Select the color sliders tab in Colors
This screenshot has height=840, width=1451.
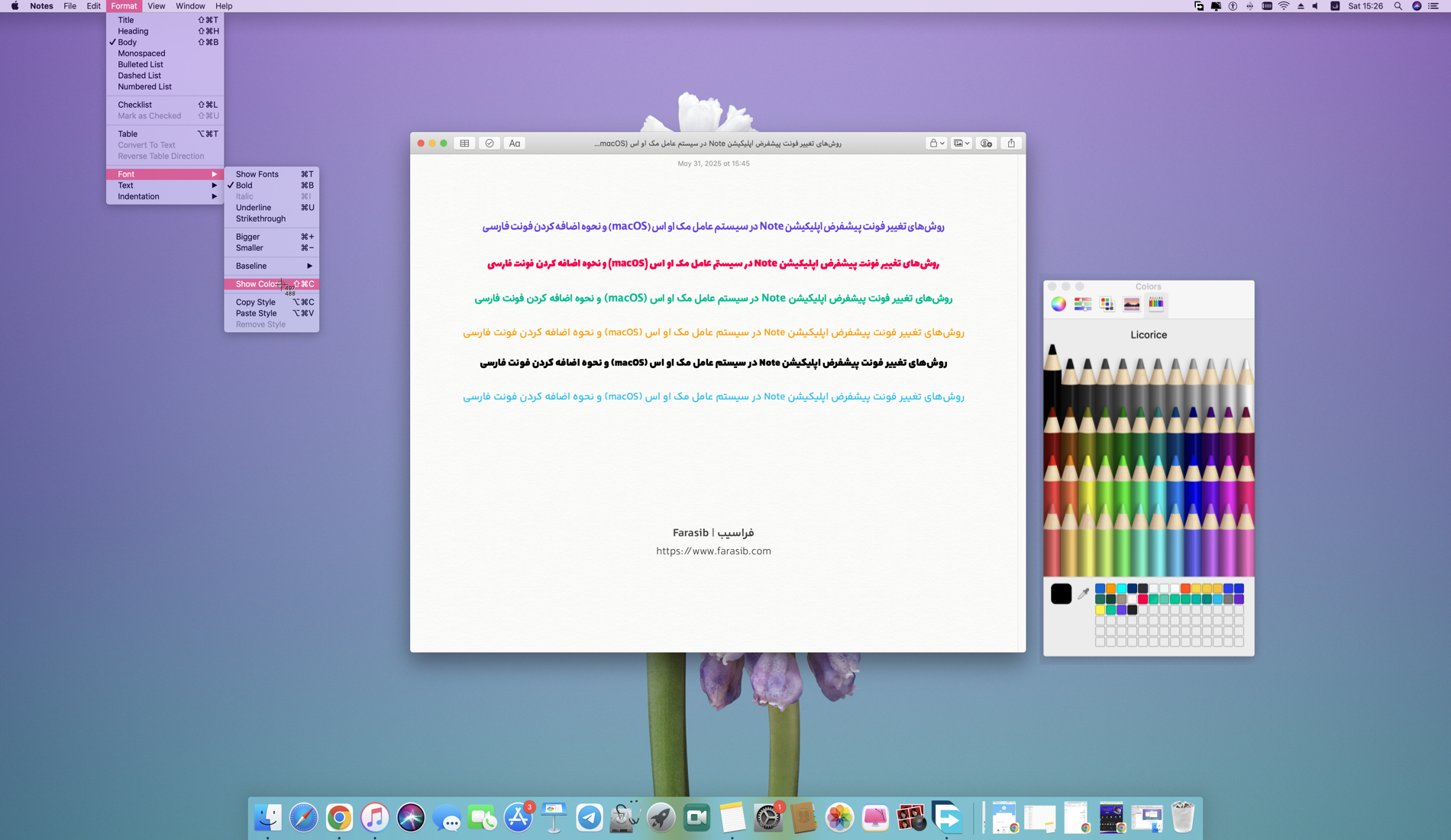click(1083, 304)
